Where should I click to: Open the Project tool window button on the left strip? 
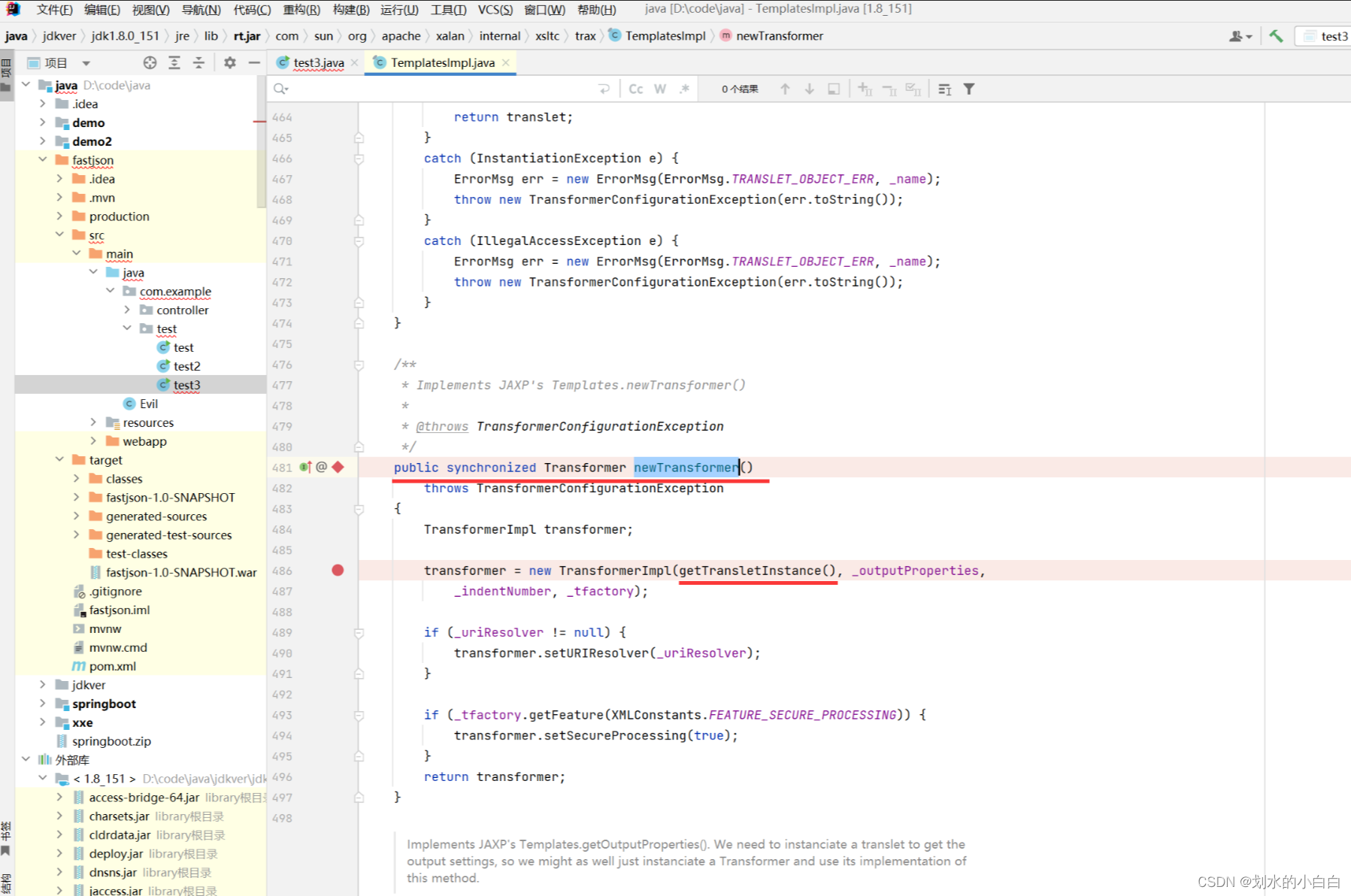[6, 75]
